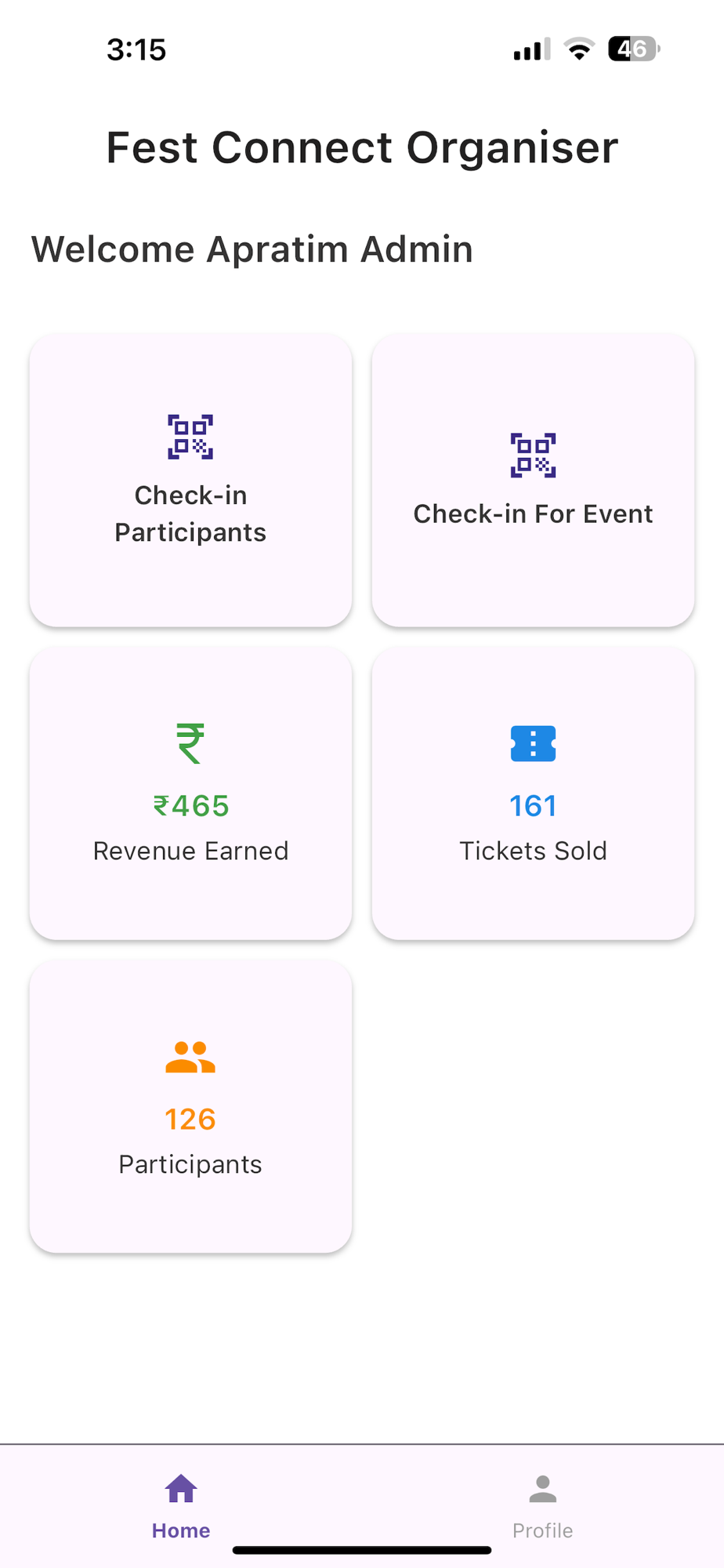This screenshot has height=1568, width=724.
Task: Open the Participants count card
Action: [x=190, y=1106]
